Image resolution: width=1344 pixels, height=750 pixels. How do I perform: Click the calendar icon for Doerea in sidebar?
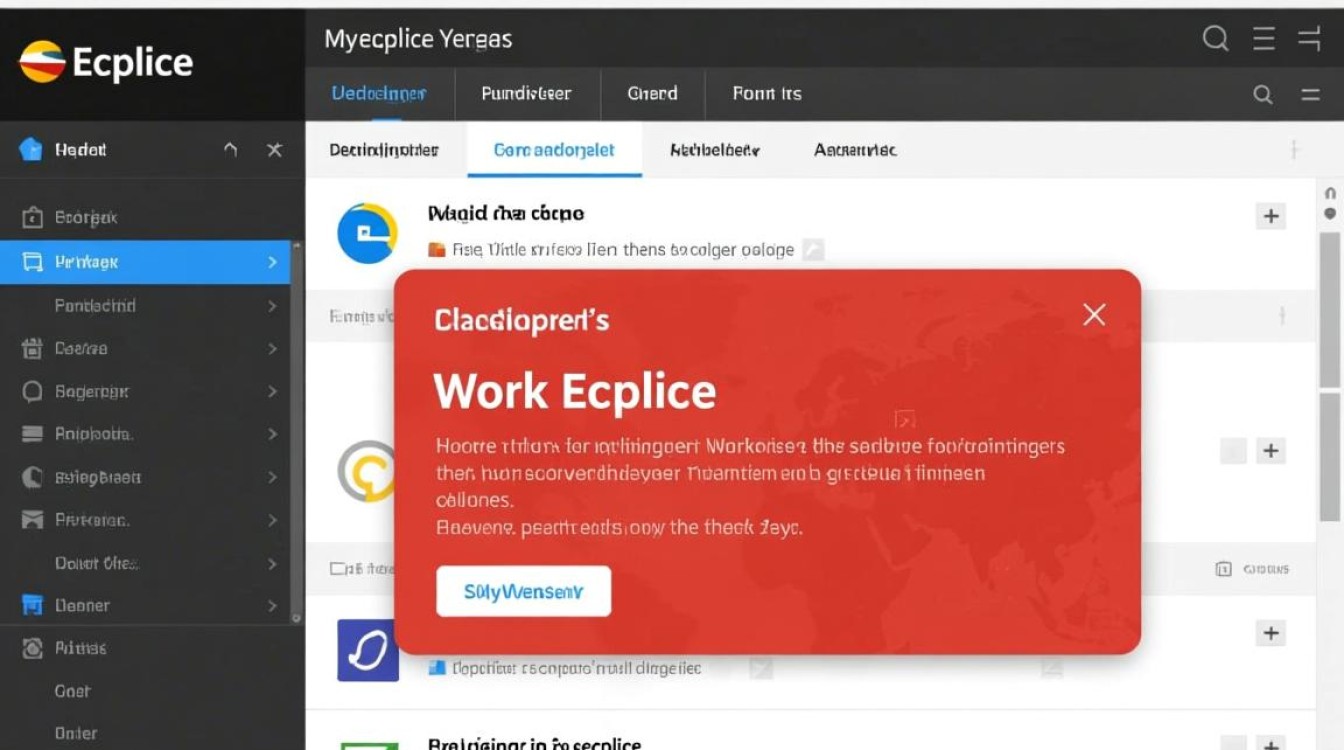(x=32, y=349)
